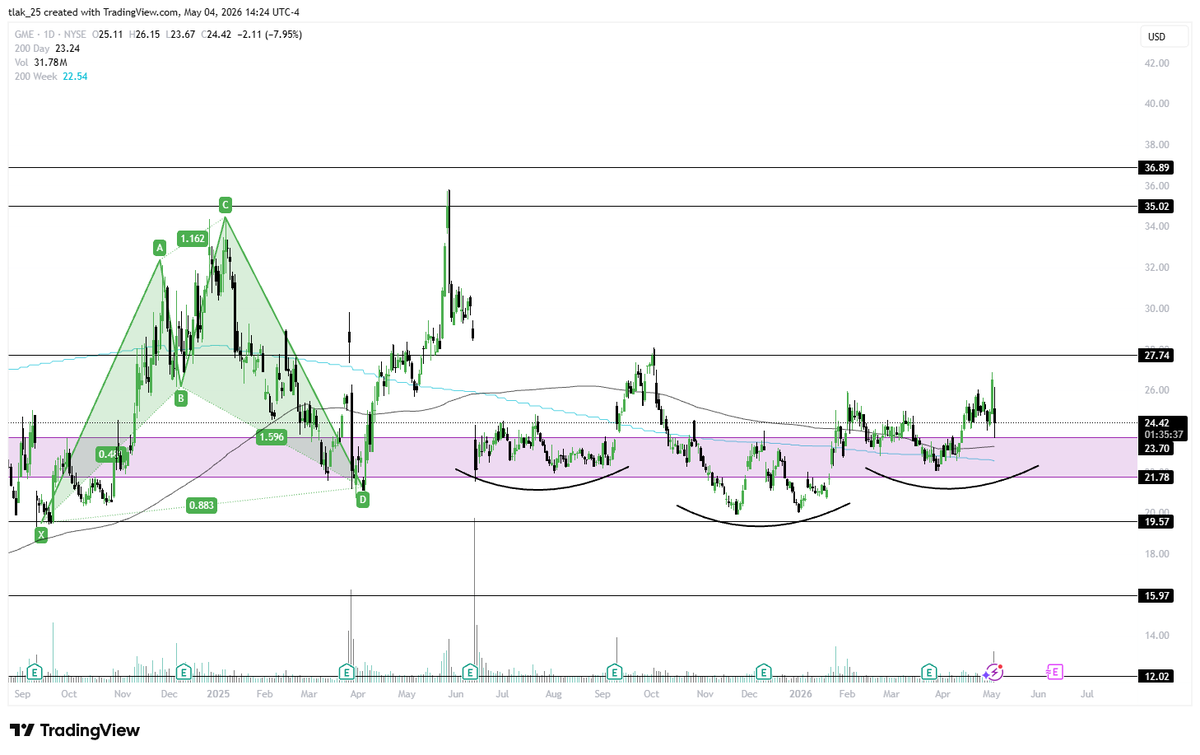This screenshot has width=1200, height=755.
Task: Click the TradingView logo
Action: coord(74,731)
